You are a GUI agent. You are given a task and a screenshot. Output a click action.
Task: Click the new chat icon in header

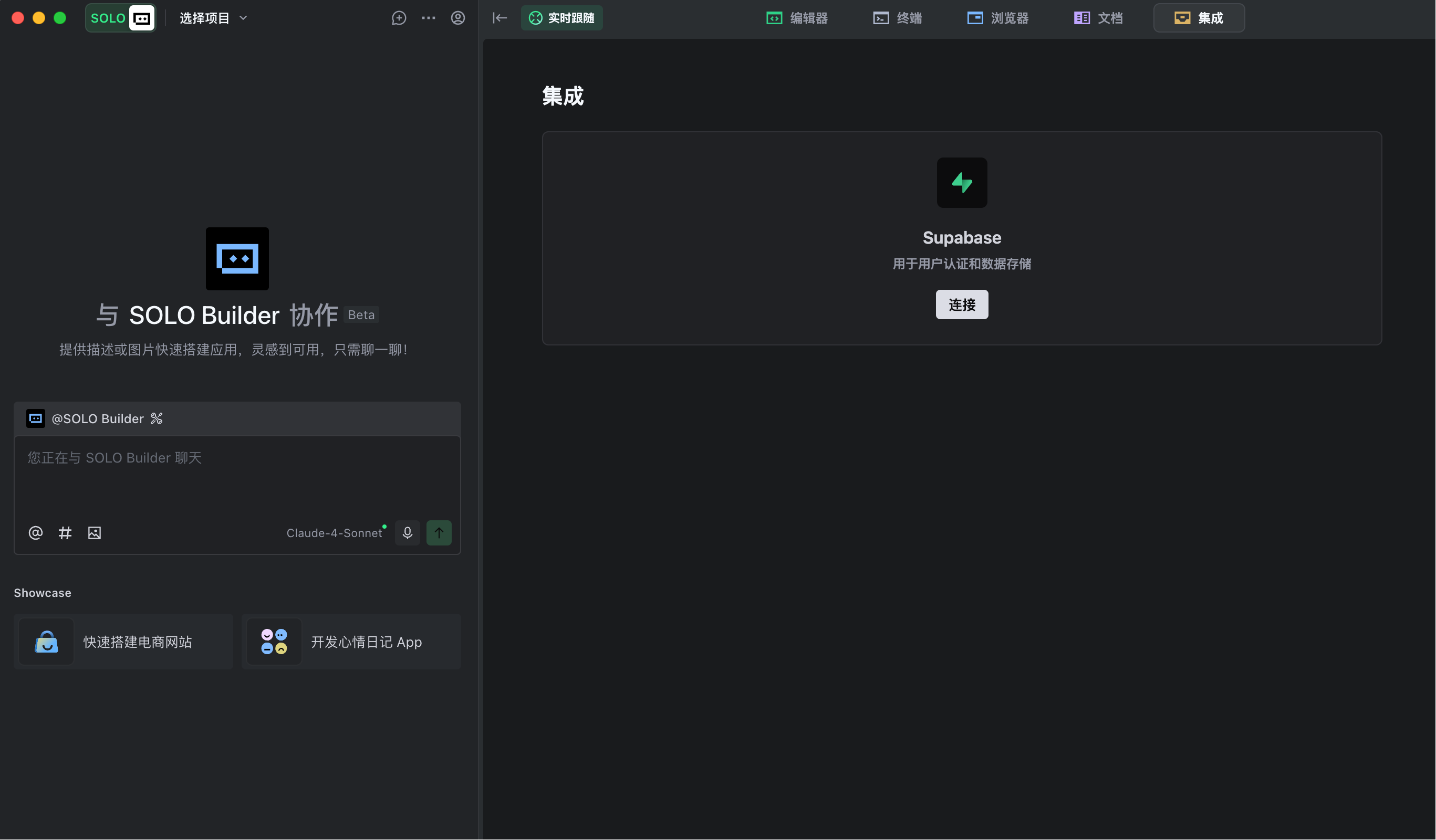pos(399,18)
